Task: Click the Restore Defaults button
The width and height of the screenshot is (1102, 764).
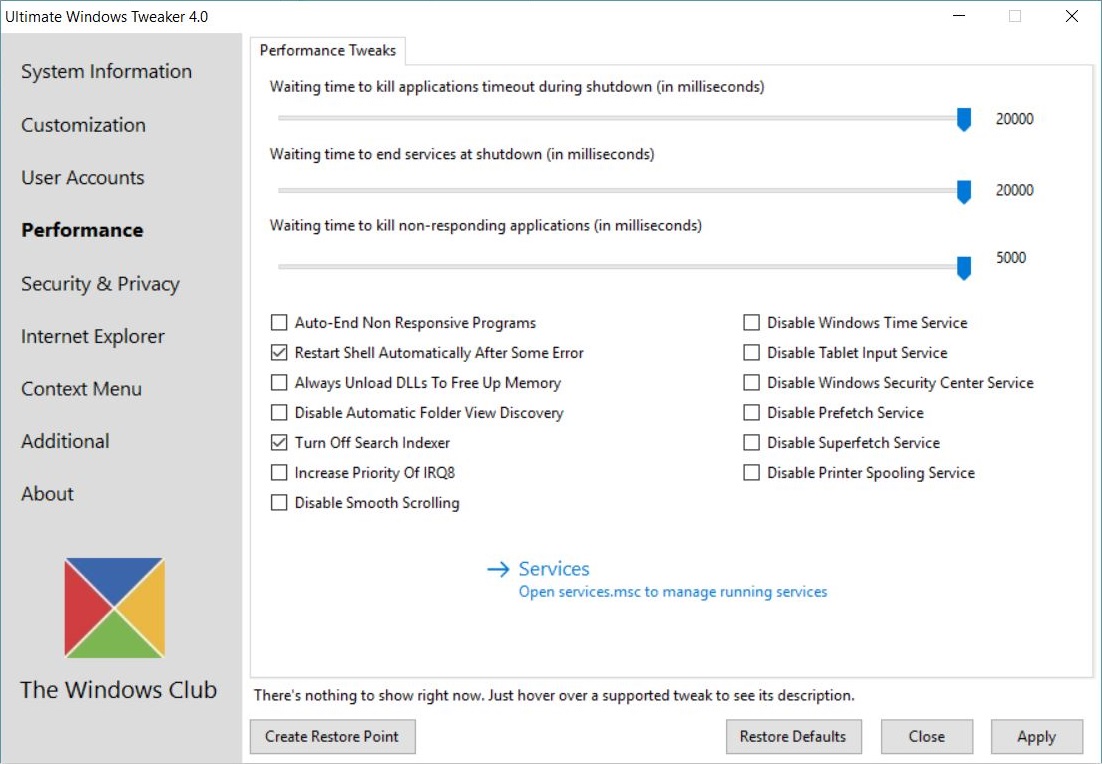Action: tap(792, 737)
